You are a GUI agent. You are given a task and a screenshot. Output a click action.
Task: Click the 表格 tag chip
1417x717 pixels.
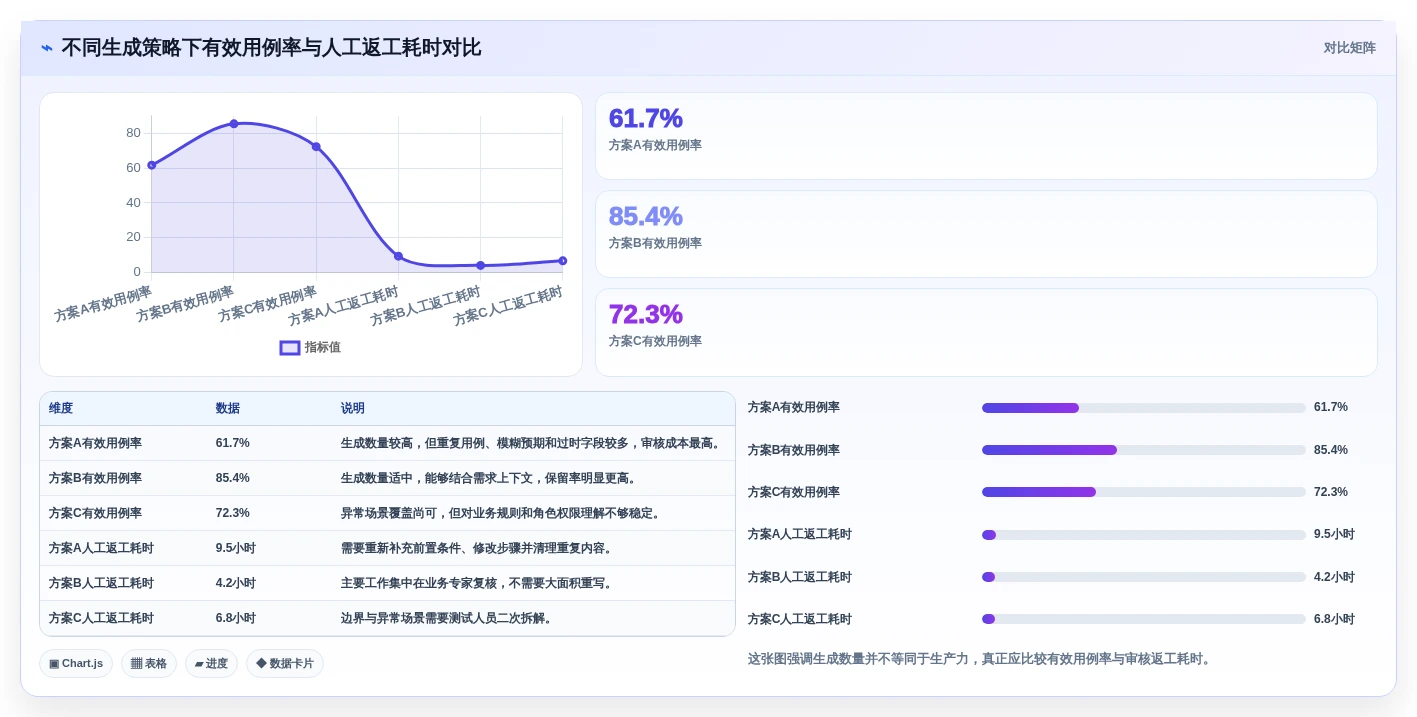[149, 663]
